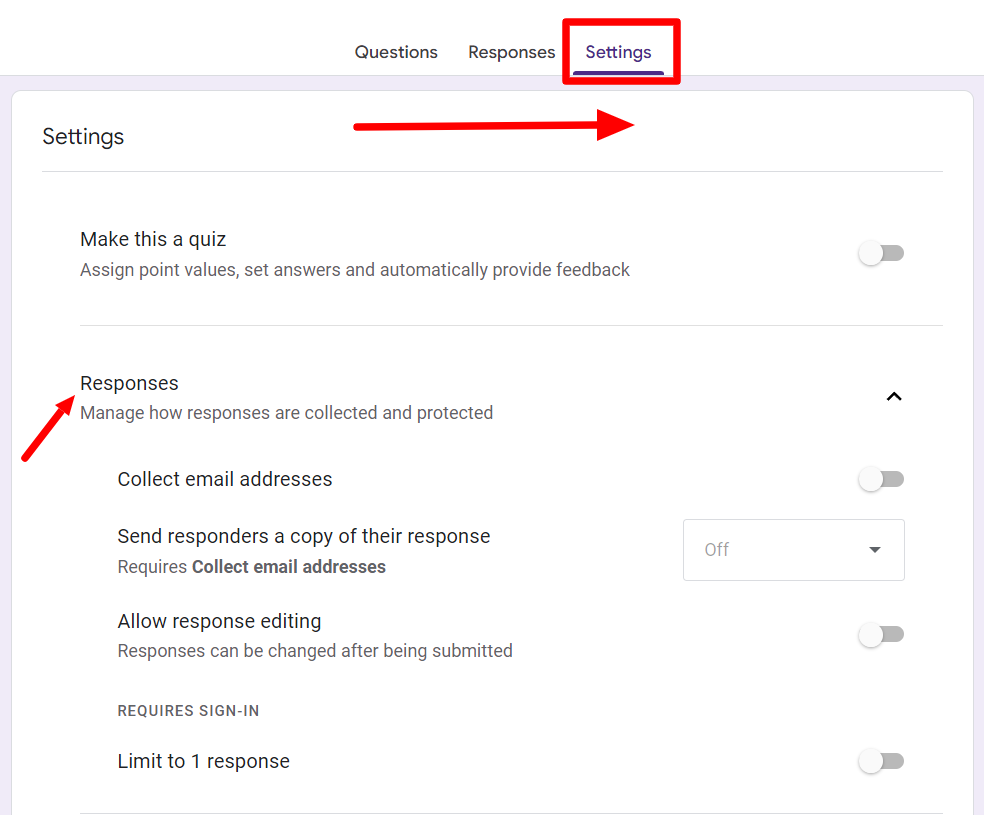Turn on Allow response editing
984x815 pixels.
881,635
